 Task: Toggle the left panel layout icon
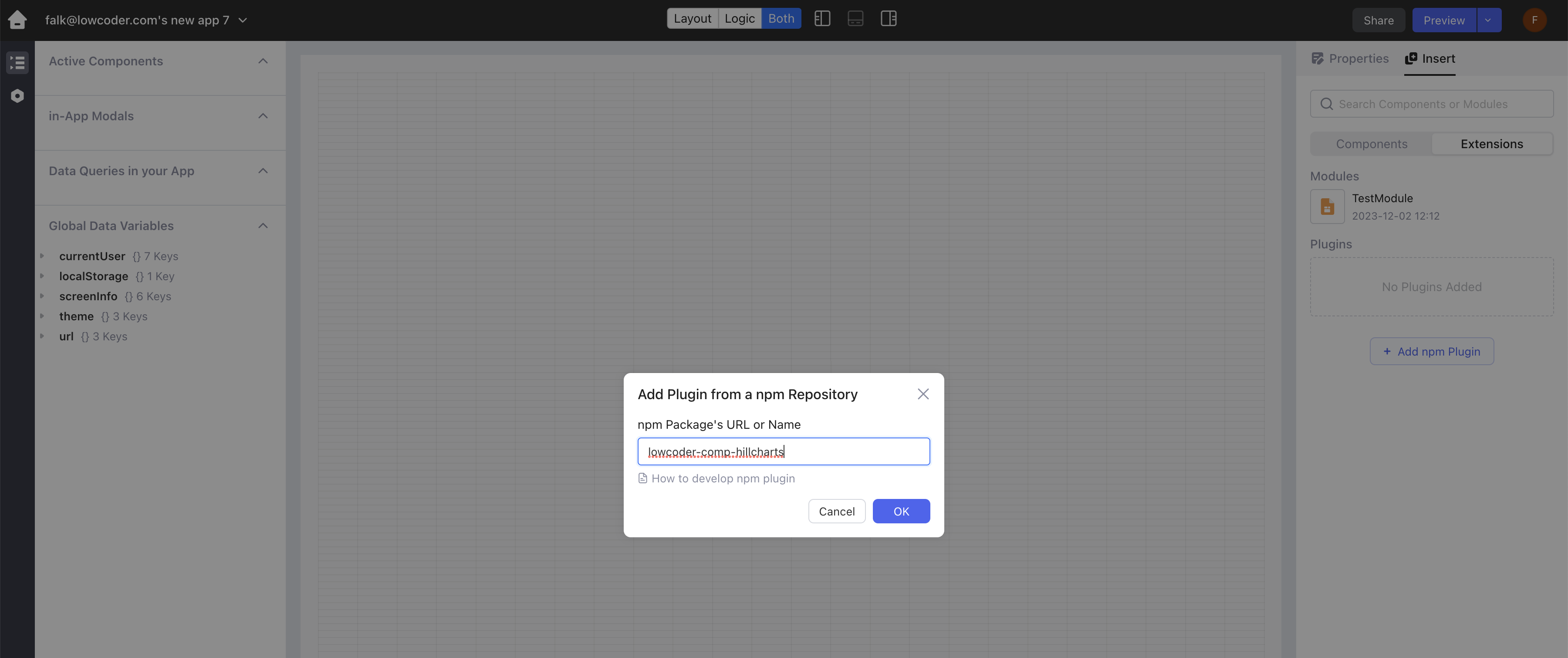822,18
